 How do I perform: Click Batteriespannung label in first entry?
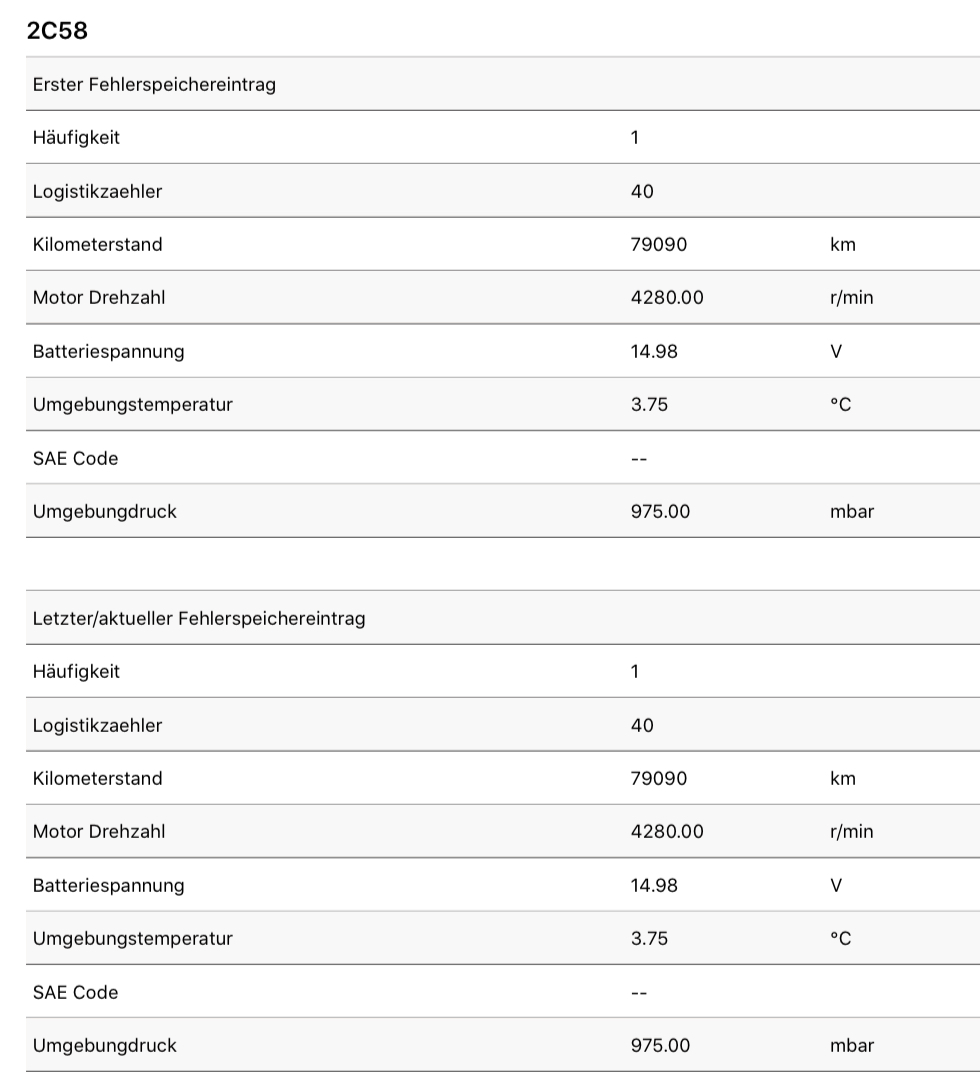108,351
